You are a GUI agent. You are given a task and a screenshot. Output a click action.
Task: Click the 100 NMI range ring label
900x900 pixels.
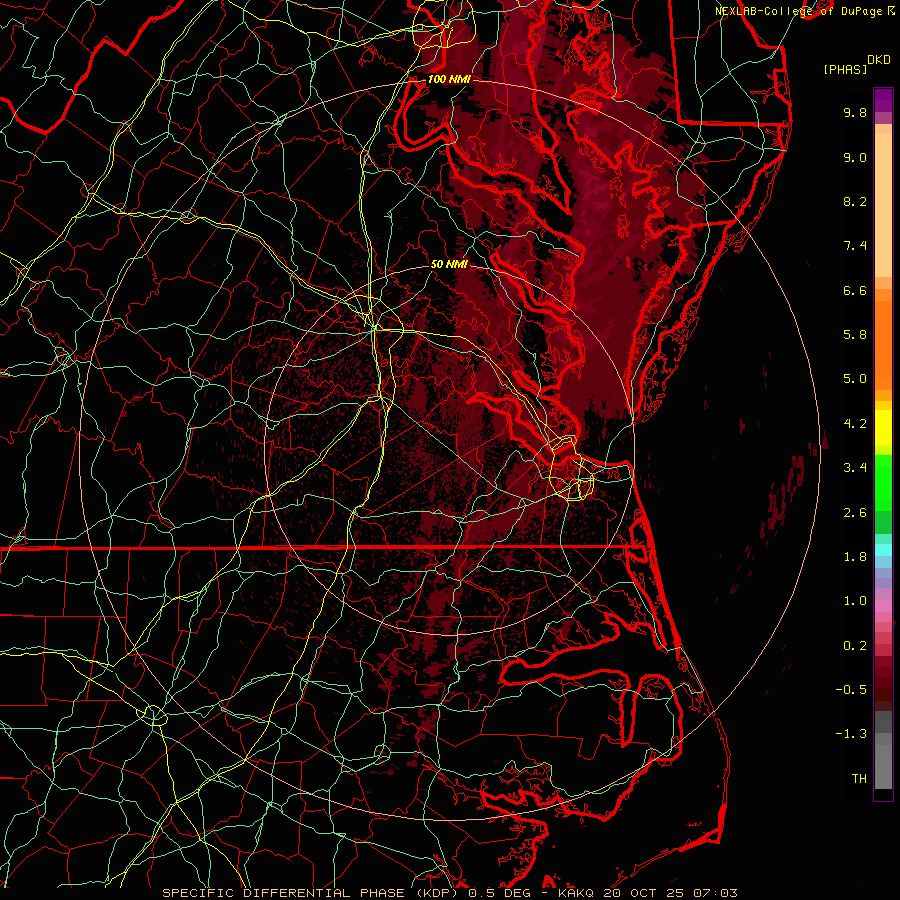449,79
